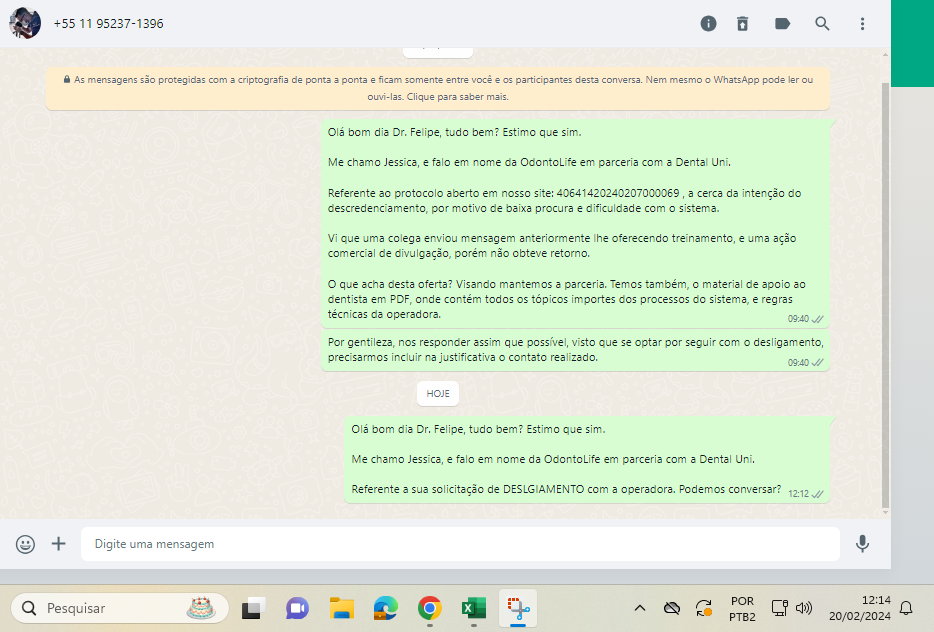This screenshot has height=632, width=934.
Task: Open Microsoft Edge from the taskbar
Action: [385, 608]
